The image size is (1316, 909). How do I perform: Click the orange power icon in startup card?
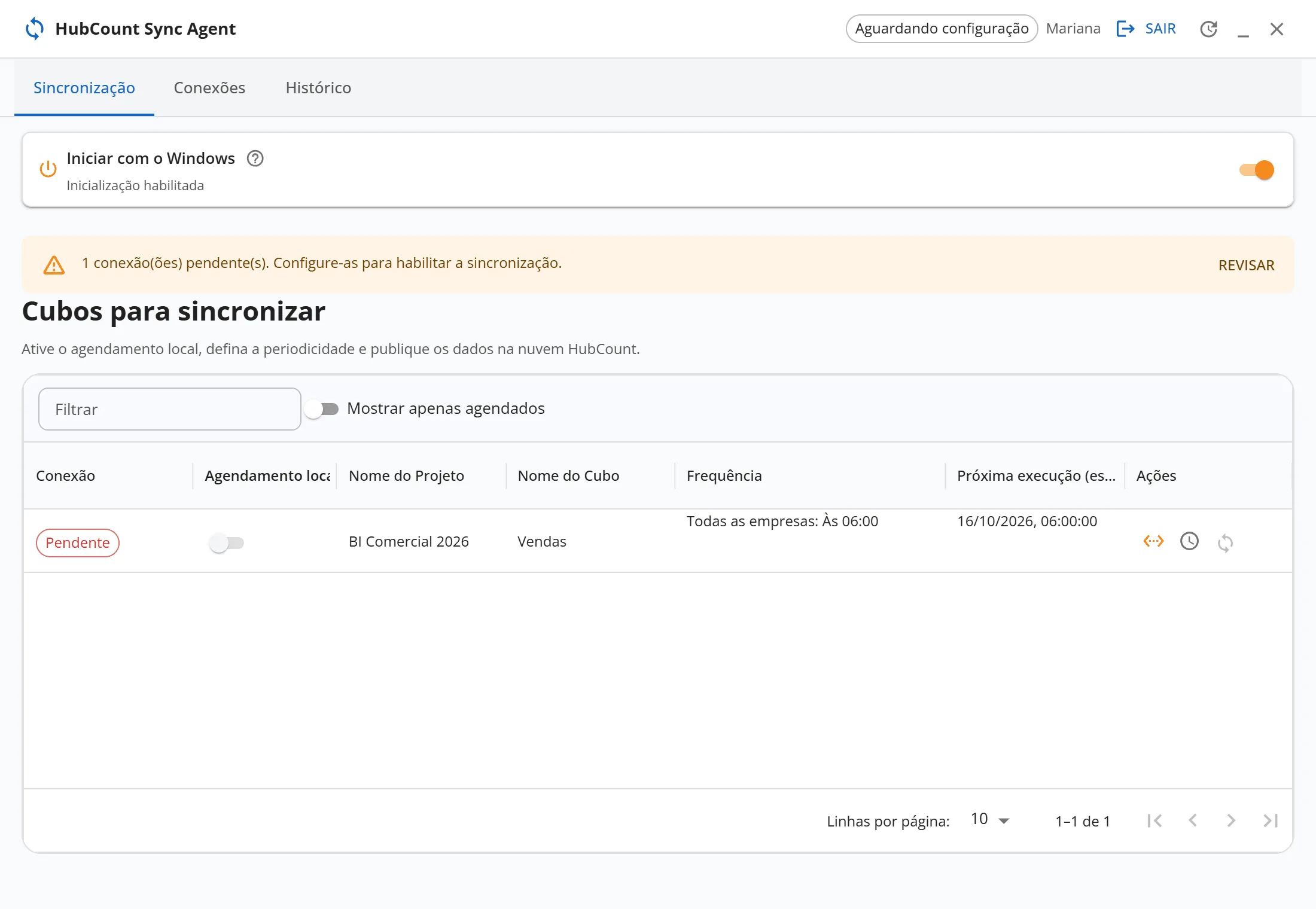coord(48,169)
